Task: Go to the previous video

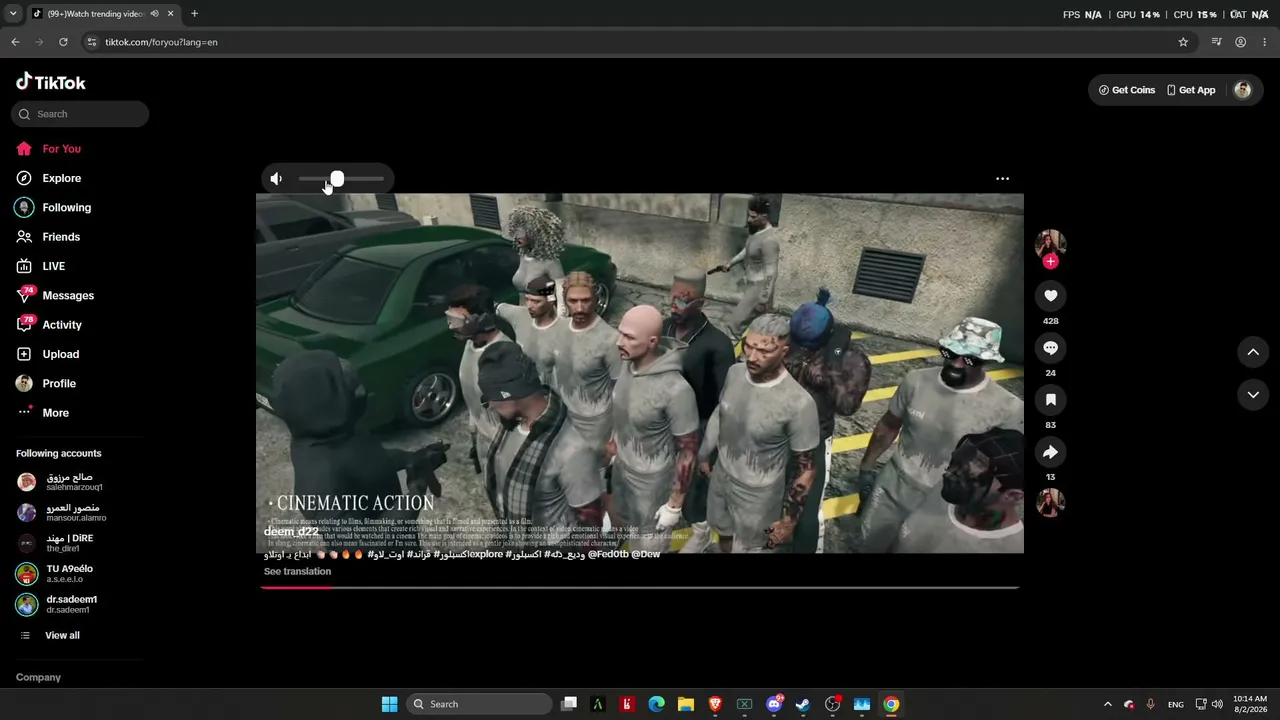Action: click(1253, 352)
